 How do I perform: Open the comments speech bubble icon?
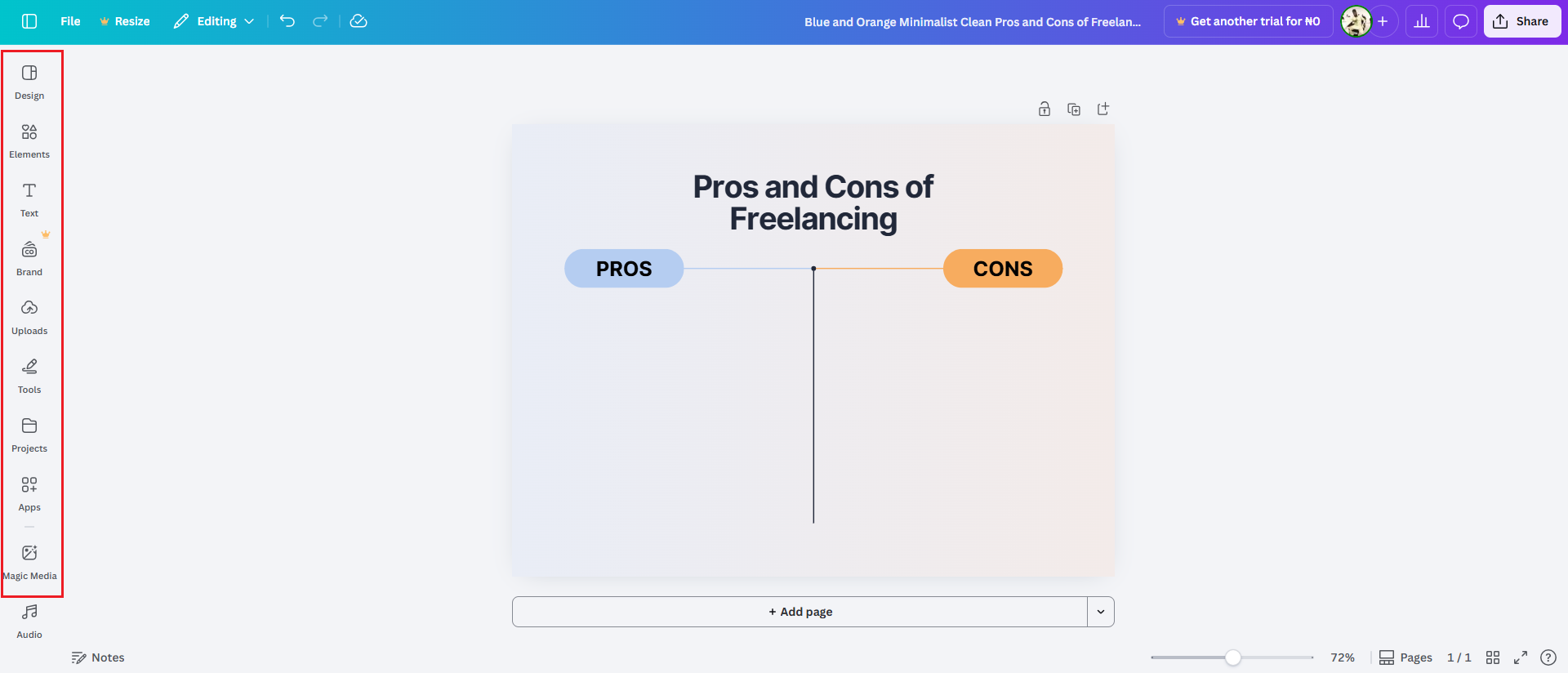(1461, 21)
